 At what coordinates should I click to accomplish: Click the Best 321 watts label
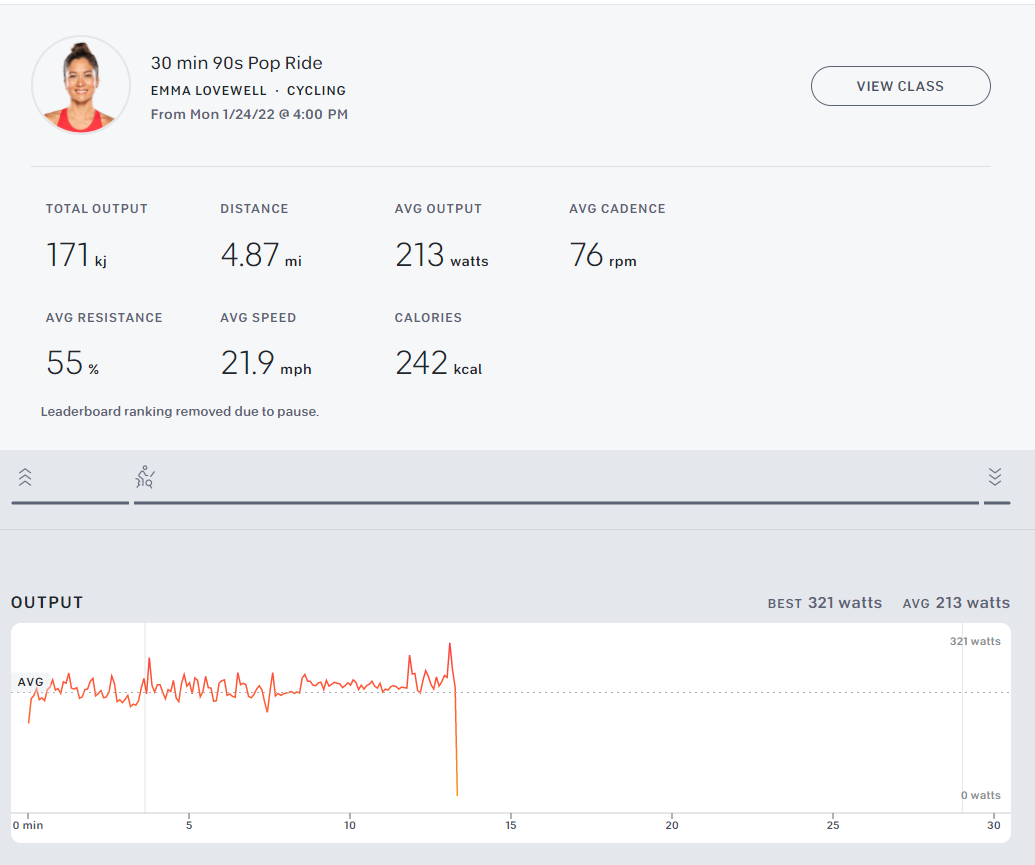pos(824,603)
